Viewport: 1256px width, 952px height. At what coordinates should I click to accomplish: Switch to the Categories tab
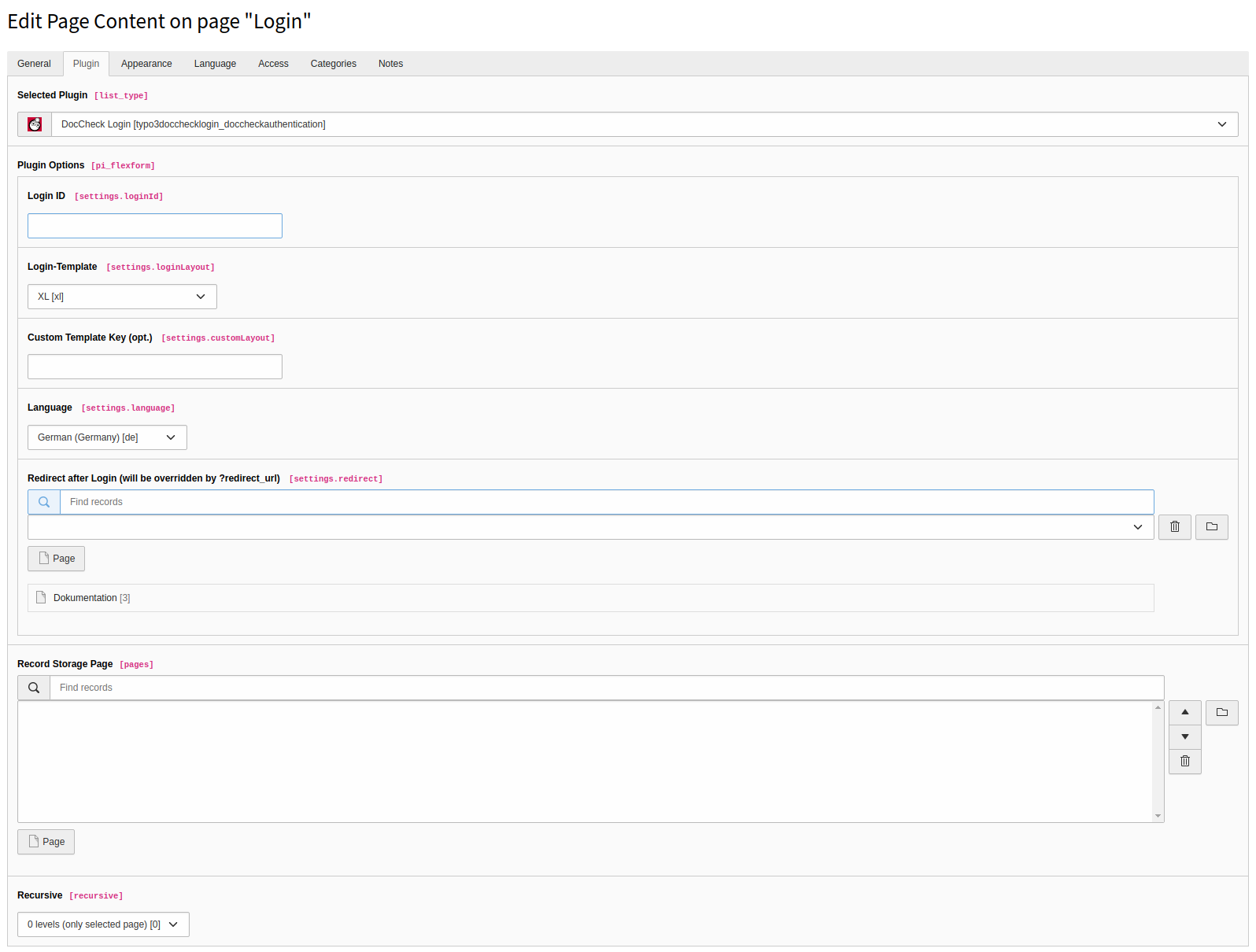click(x=334, y=64)
